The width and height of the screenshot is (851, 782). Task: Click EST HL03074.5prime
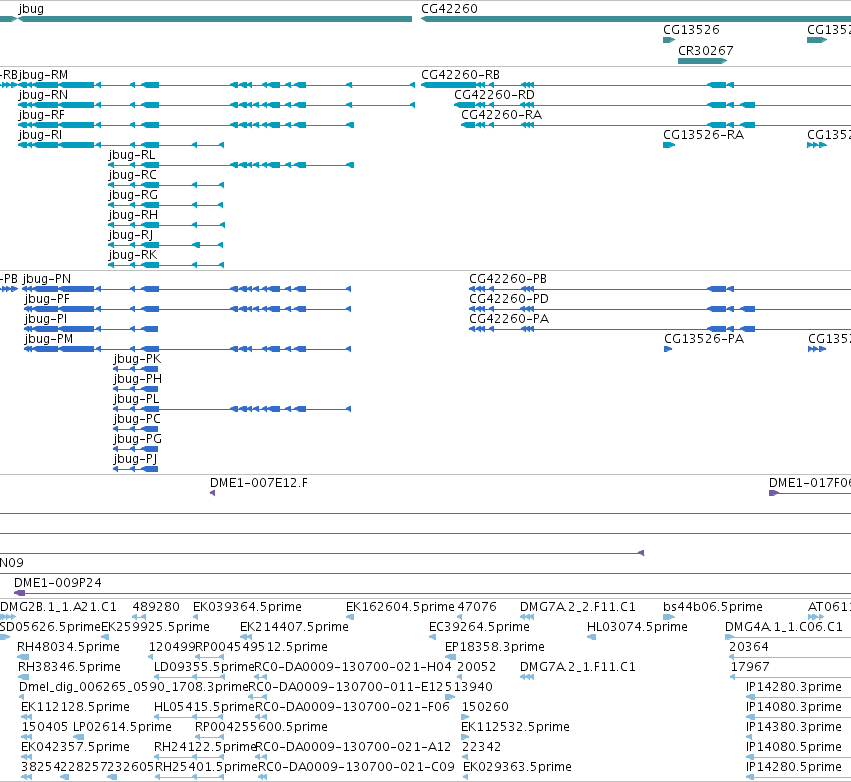pyautogui.click(x=637, y=627)
